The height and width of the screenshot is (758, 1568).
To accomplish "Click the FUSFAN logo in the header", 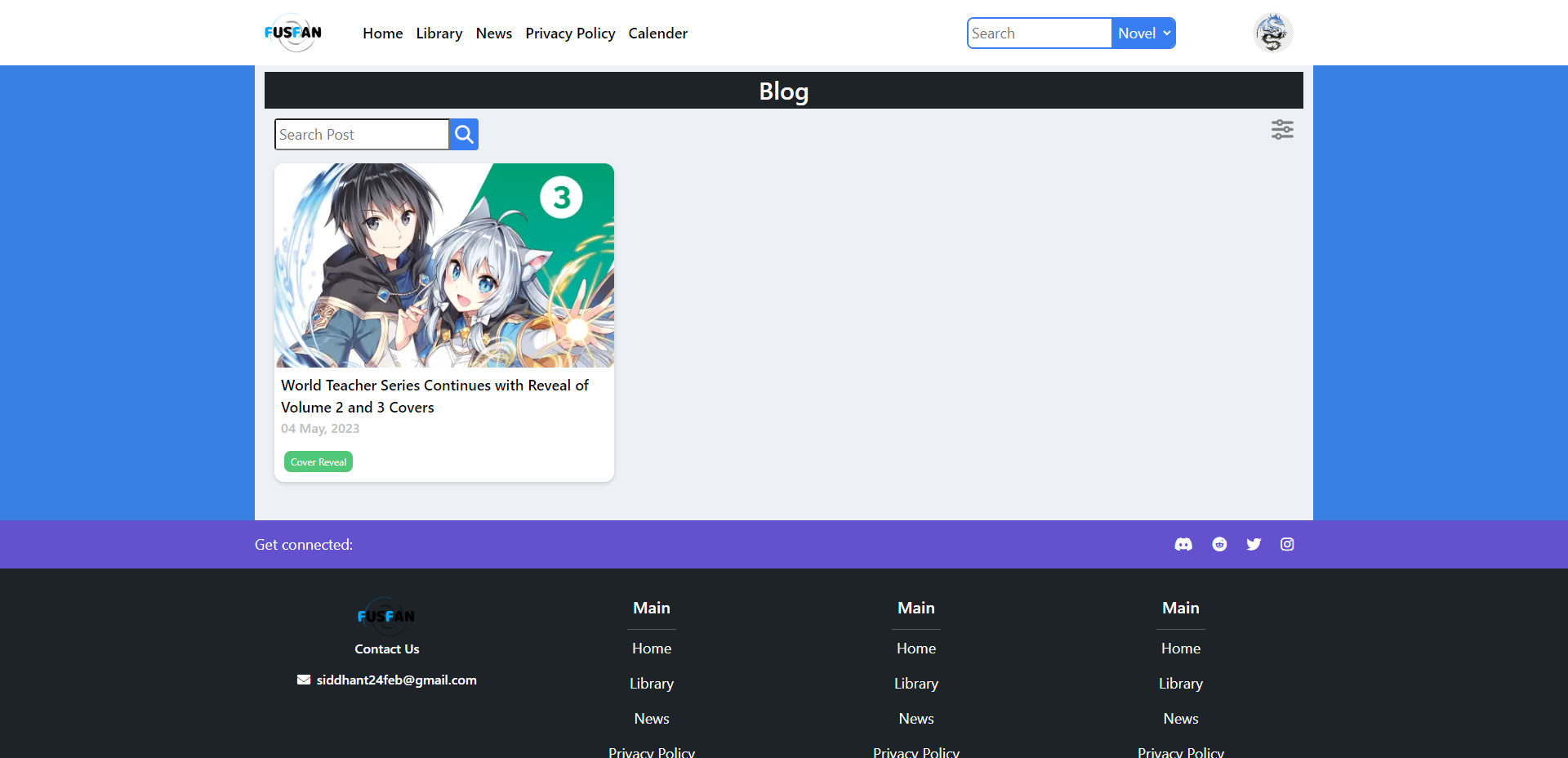I will (x=293, y=33).
